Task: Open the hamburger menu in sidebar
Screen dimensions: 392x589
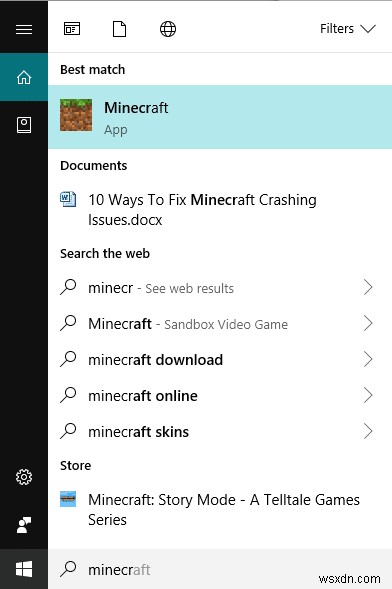Action: click(24, 29)
